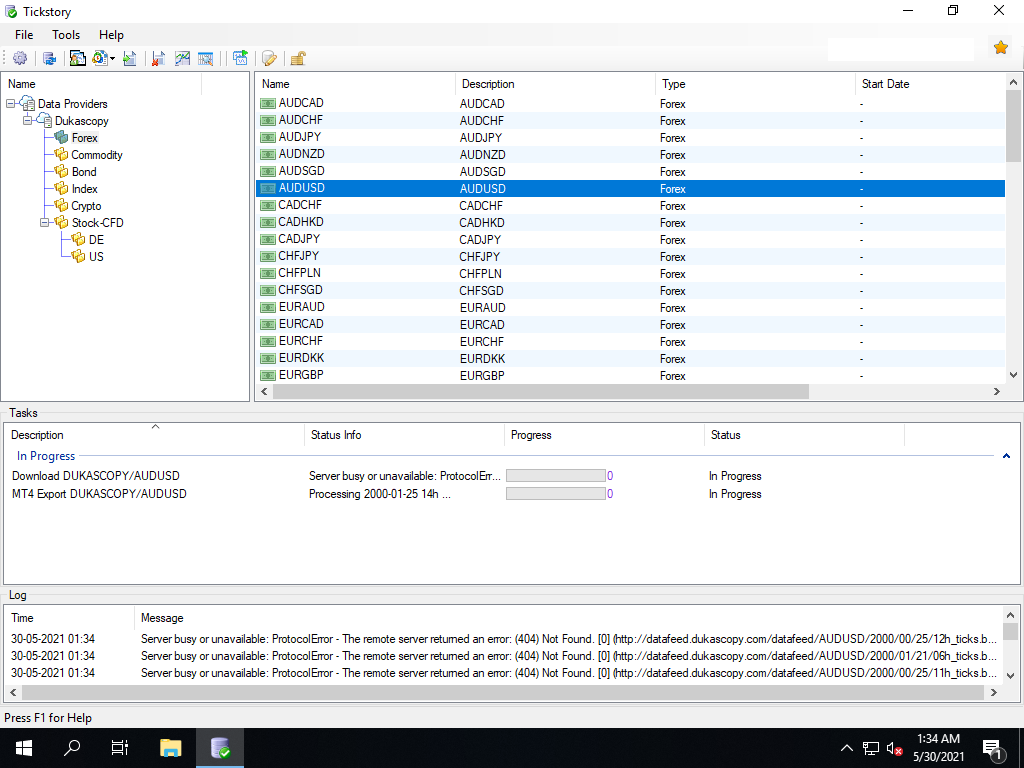This screenshot has height=768, width=1024.
Task: Select the Download DUKASCOPY/AUDUSD task
Action: (95, 476)
